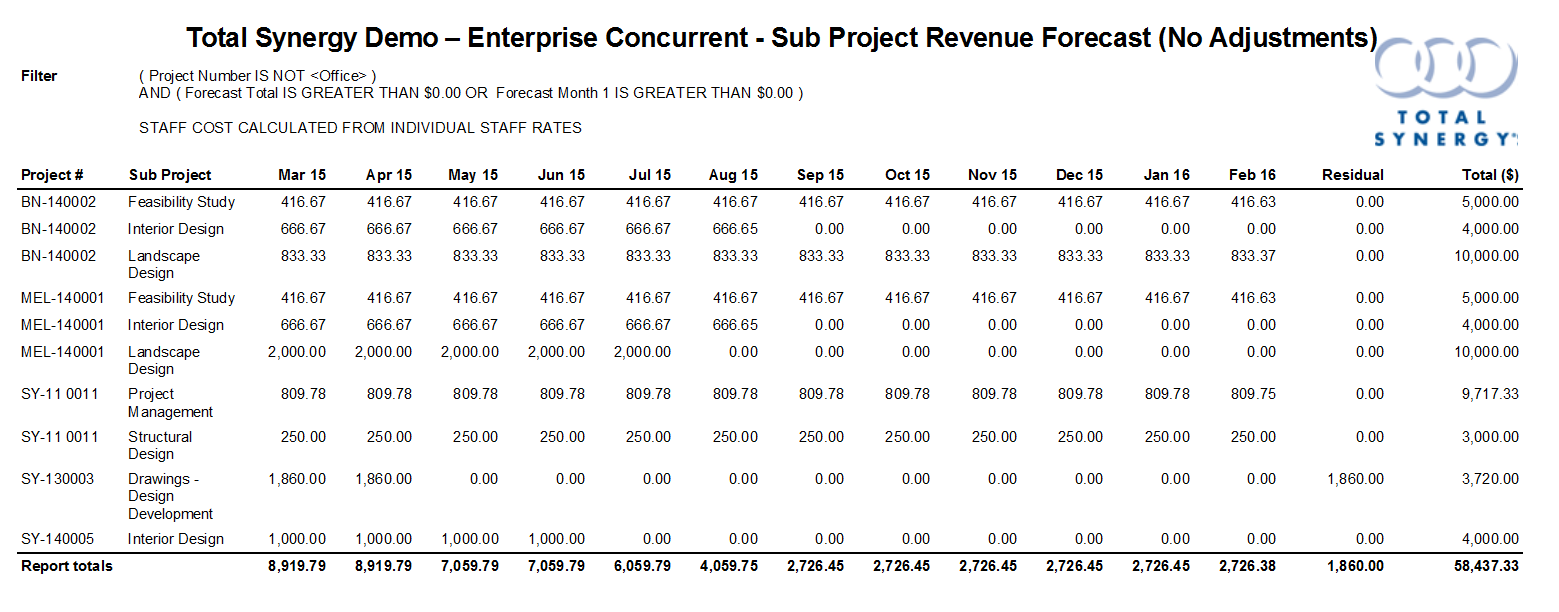1559x612 pixels.
Task: Click the Project # column header
Action: (52, 175)
